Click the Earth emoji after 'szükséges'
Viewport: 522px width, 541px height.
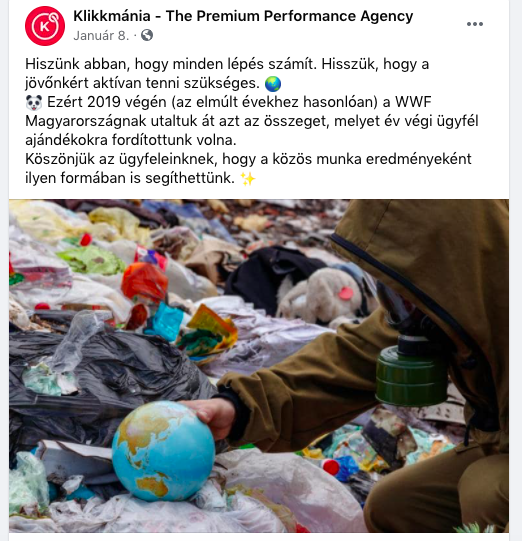(273, 83)
